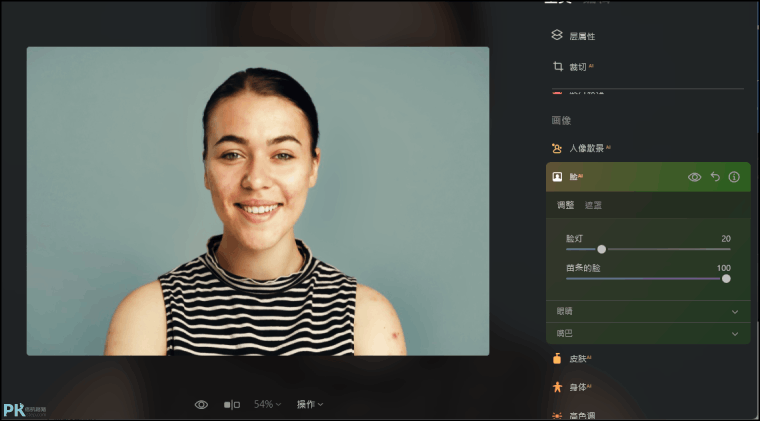
Task: Switch to the 调整 adjustments tab
Action: pyautogui.click(x=565, y=205)
